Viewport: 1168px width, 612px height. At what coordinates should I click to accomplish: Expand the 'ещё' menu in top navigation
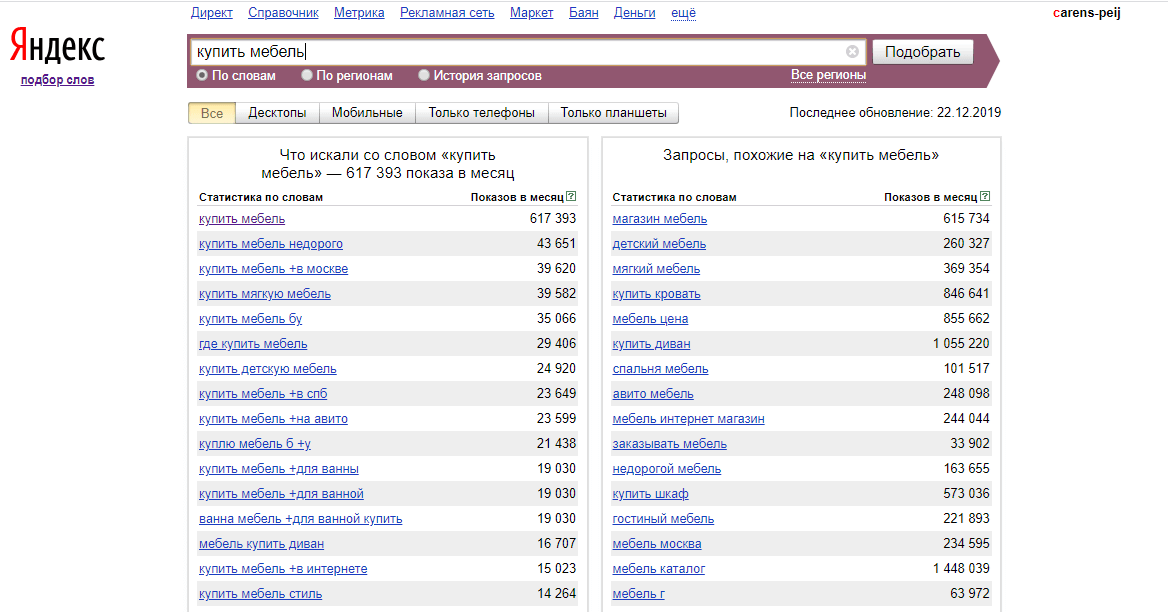click(683, 13)
